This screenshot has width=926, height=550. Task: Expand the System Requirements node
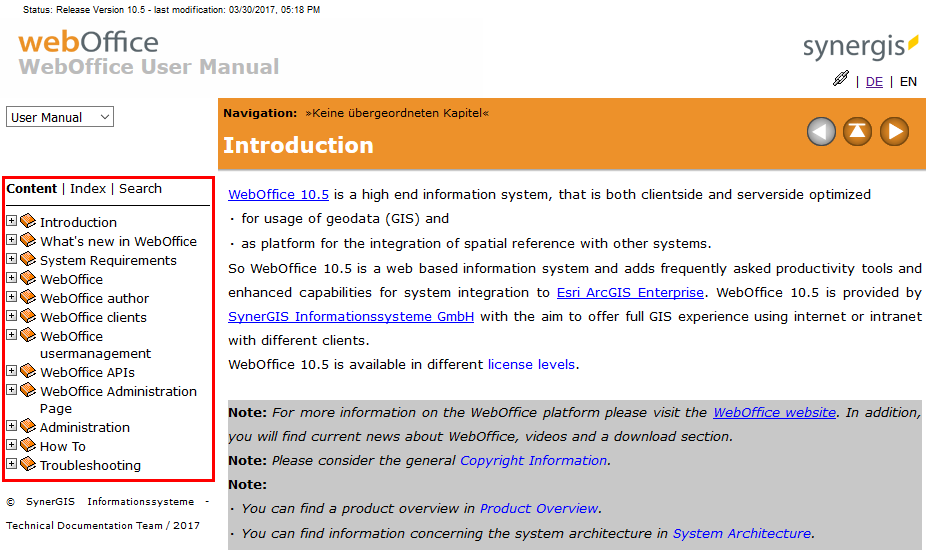tap(11, 258)
